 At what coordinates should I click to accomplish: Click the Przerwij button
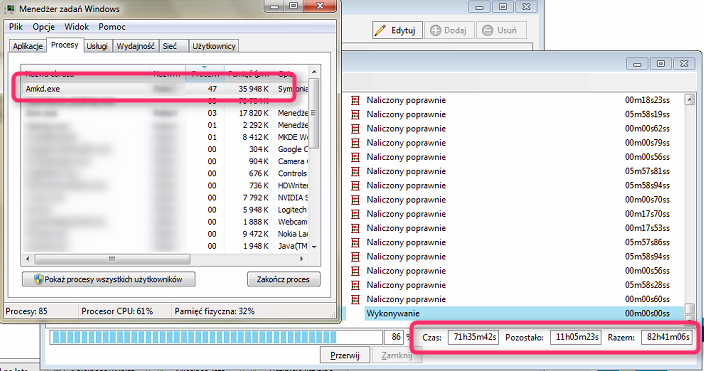click(x=345, y=355)
